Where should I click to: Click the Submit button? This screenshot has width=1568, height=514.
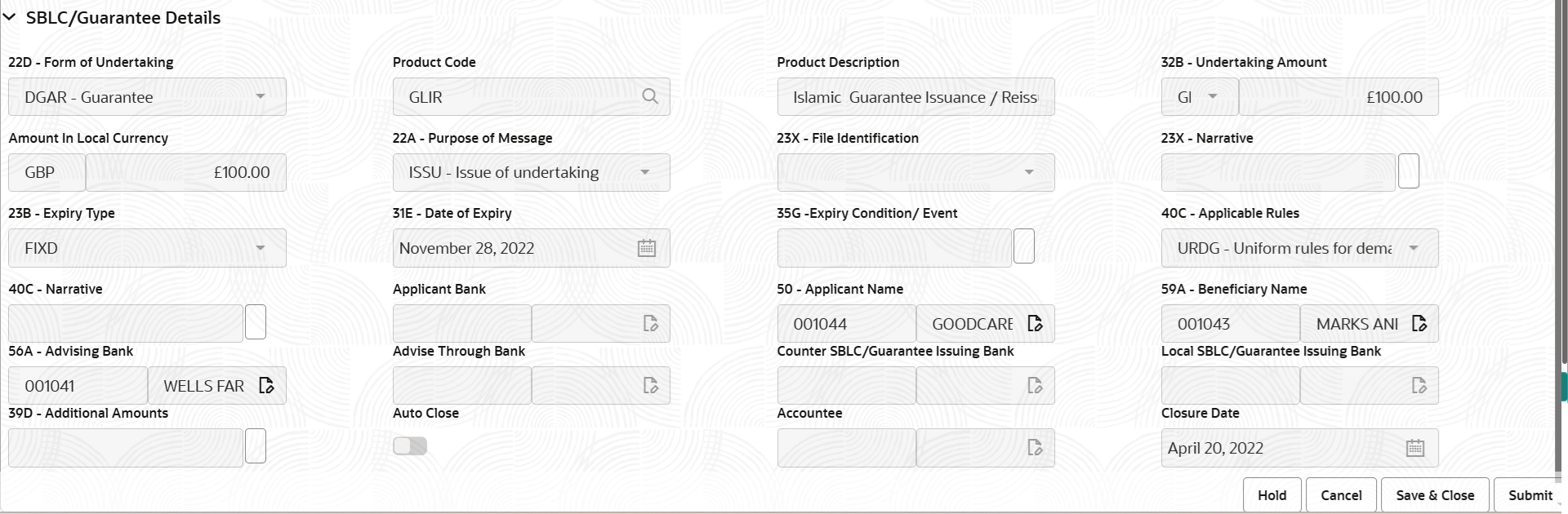pyautogui.click(x=1530, y=495)
